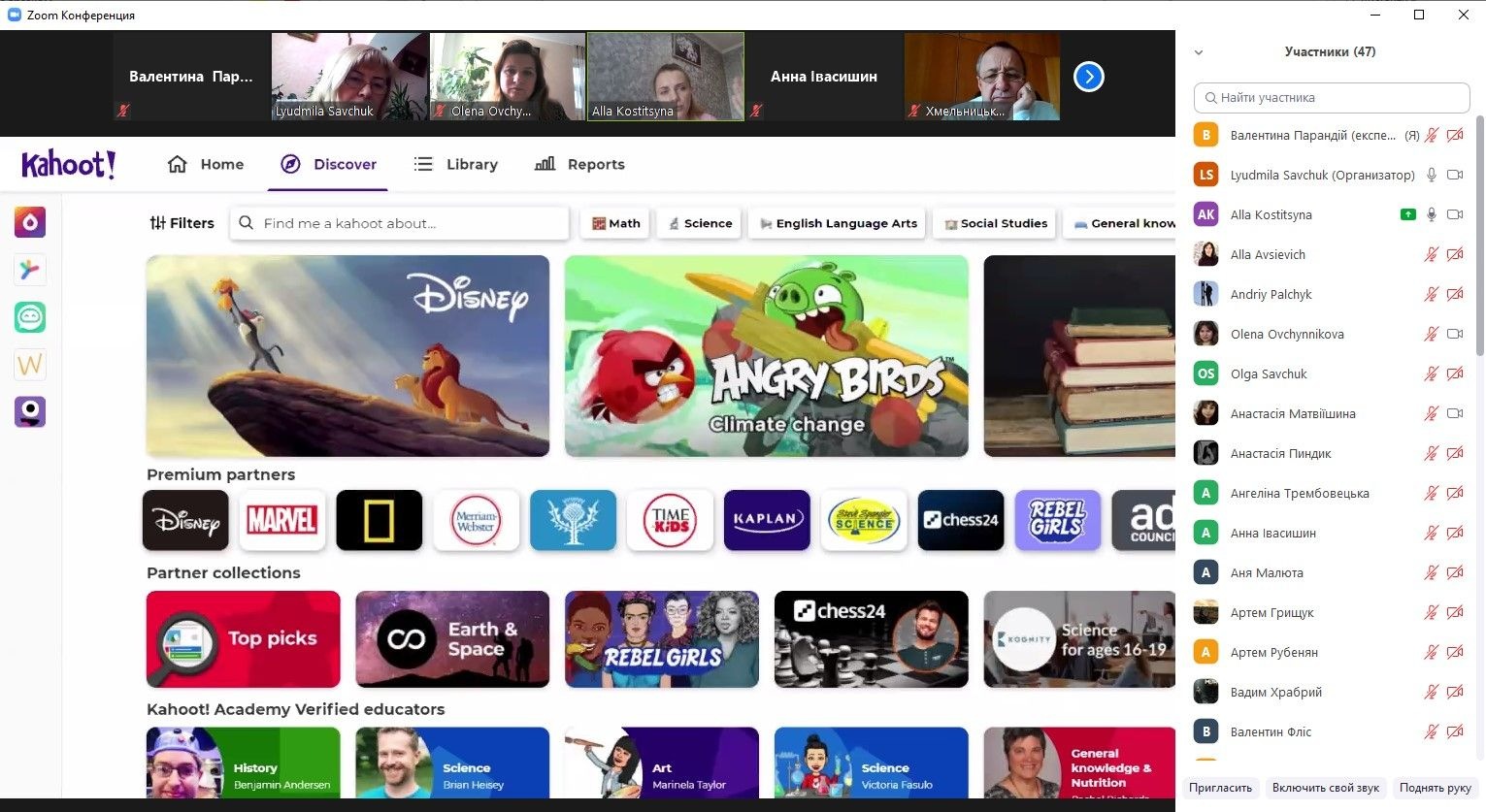The image size is (1486, 812).
Task: Toggle Olena Ovchynnikova's muted microphone icon
Action: [1431, 335]
